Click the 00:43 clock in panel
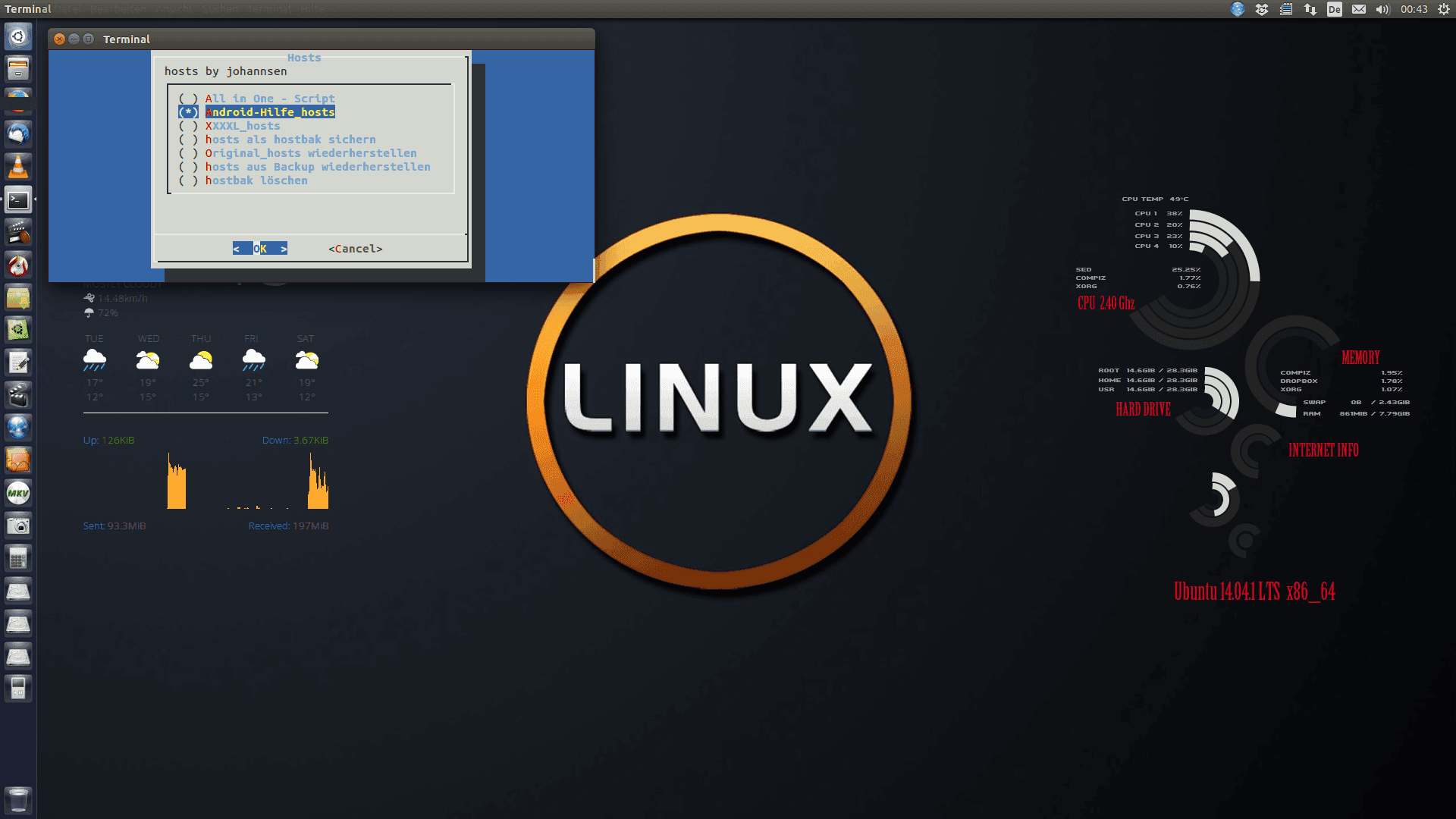The image size is (1456, 819). click(1414, 9)
